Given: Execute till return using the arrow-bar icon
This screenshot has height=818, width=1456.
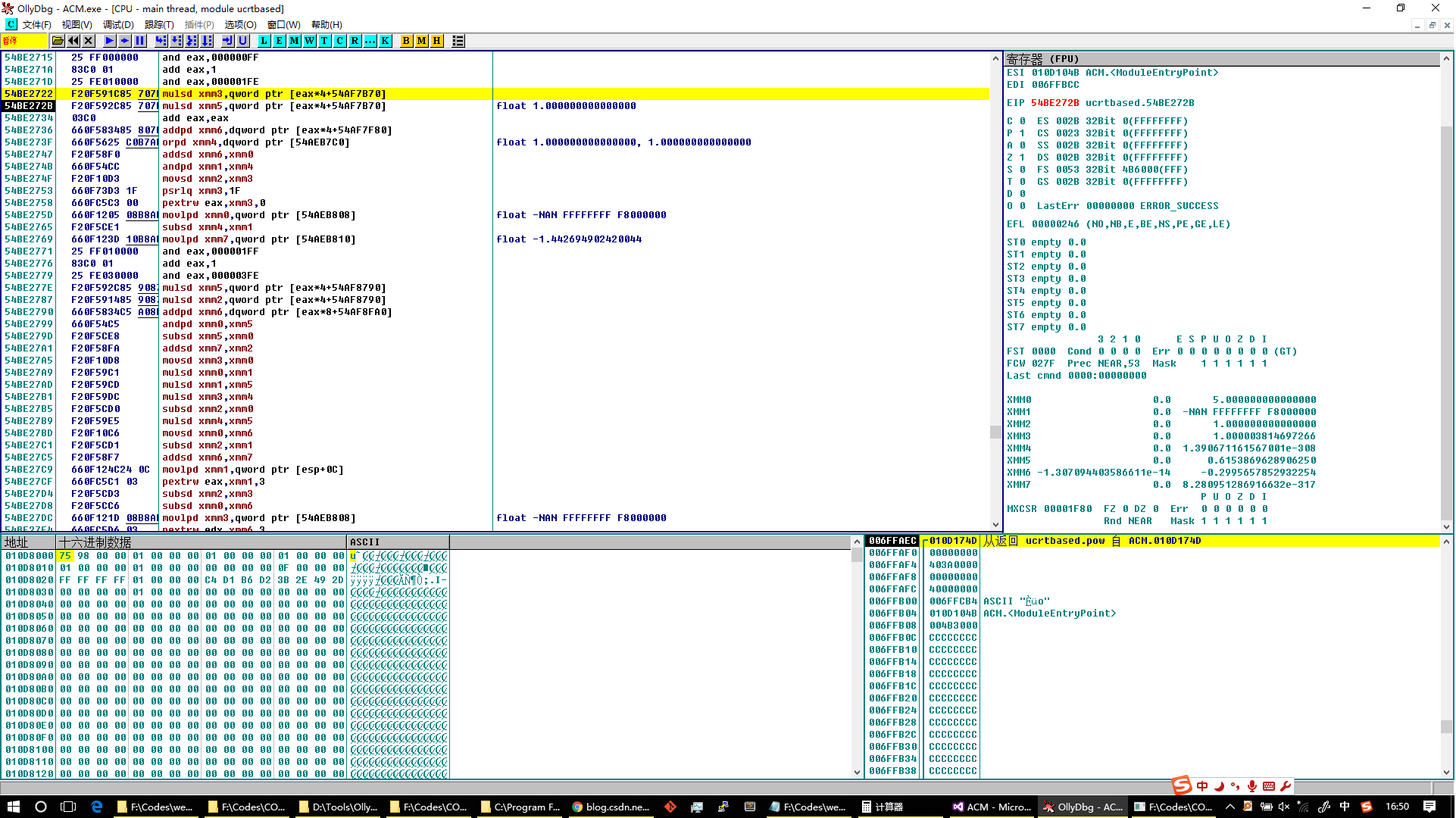Looking at the screenshot, I should tap(228, 41).
